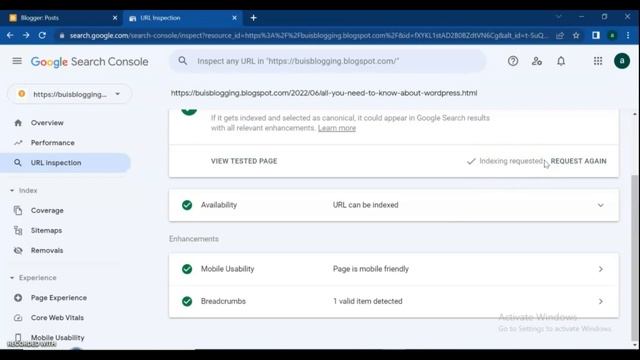Click the Learn more link
This screenshot has height=360, width=640.
(337, 128)
